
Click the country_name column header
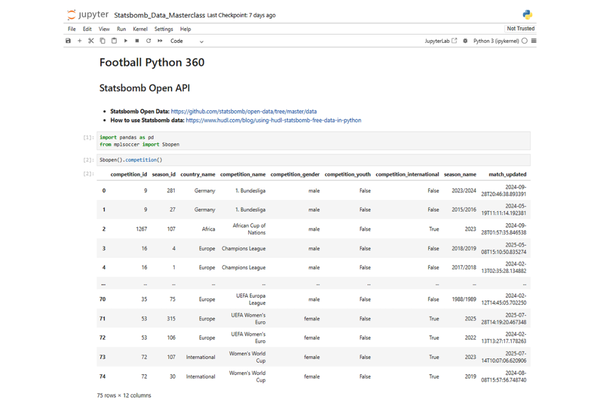click(x=198, y=175)
